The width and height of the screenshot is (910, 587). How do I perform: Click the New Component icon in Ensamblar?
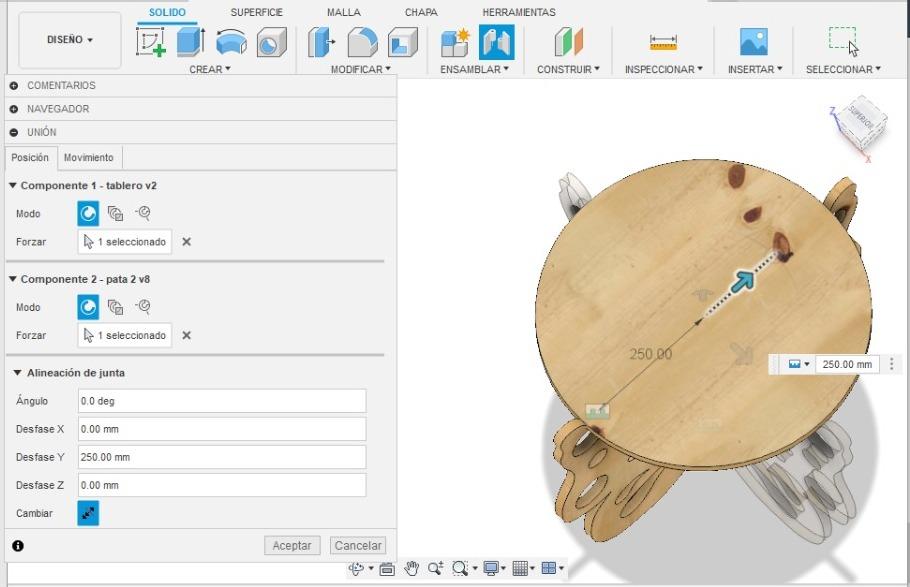pos(456,42)
